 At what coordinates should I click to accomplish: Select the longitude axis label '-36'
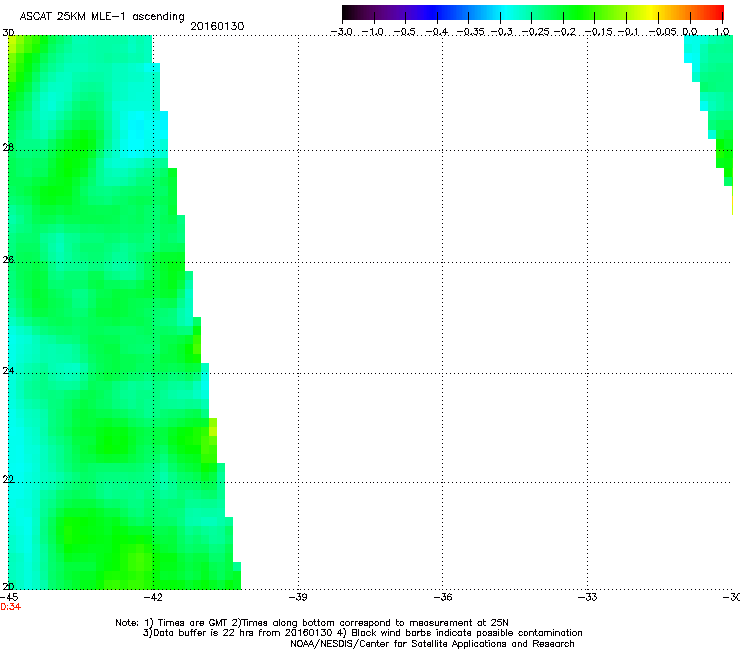[x=443, y=597]
